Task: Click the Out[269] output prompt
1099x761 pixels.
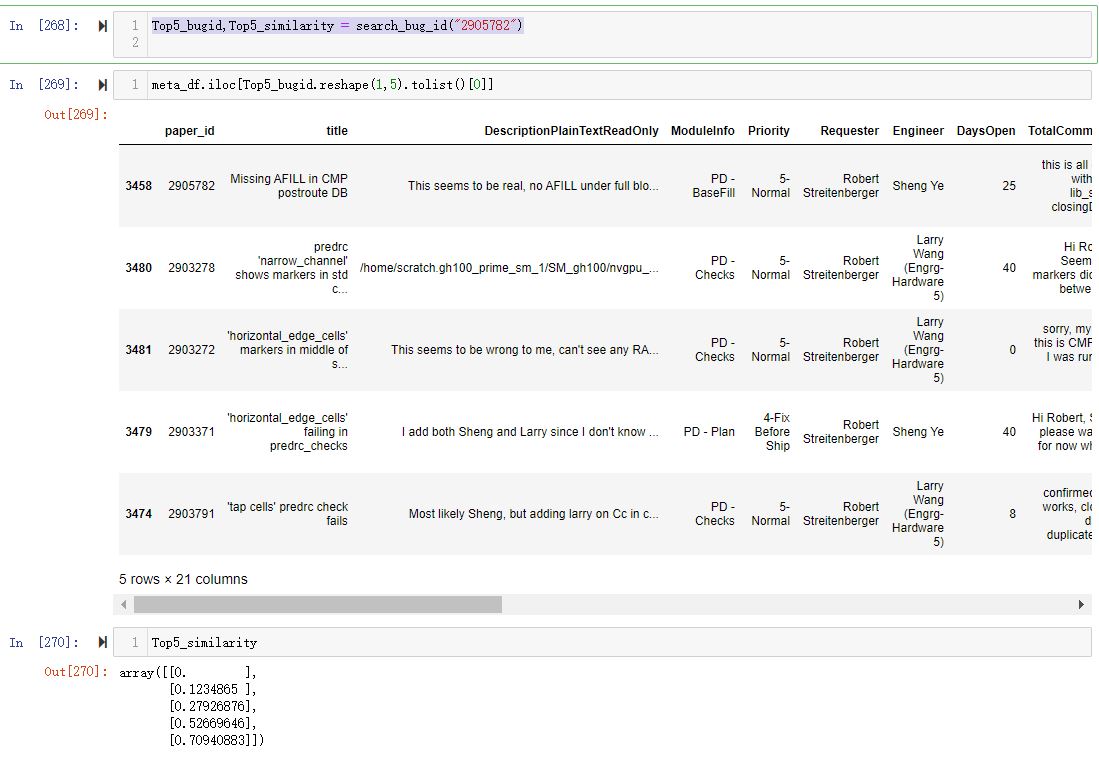Action: click(76, 115)
